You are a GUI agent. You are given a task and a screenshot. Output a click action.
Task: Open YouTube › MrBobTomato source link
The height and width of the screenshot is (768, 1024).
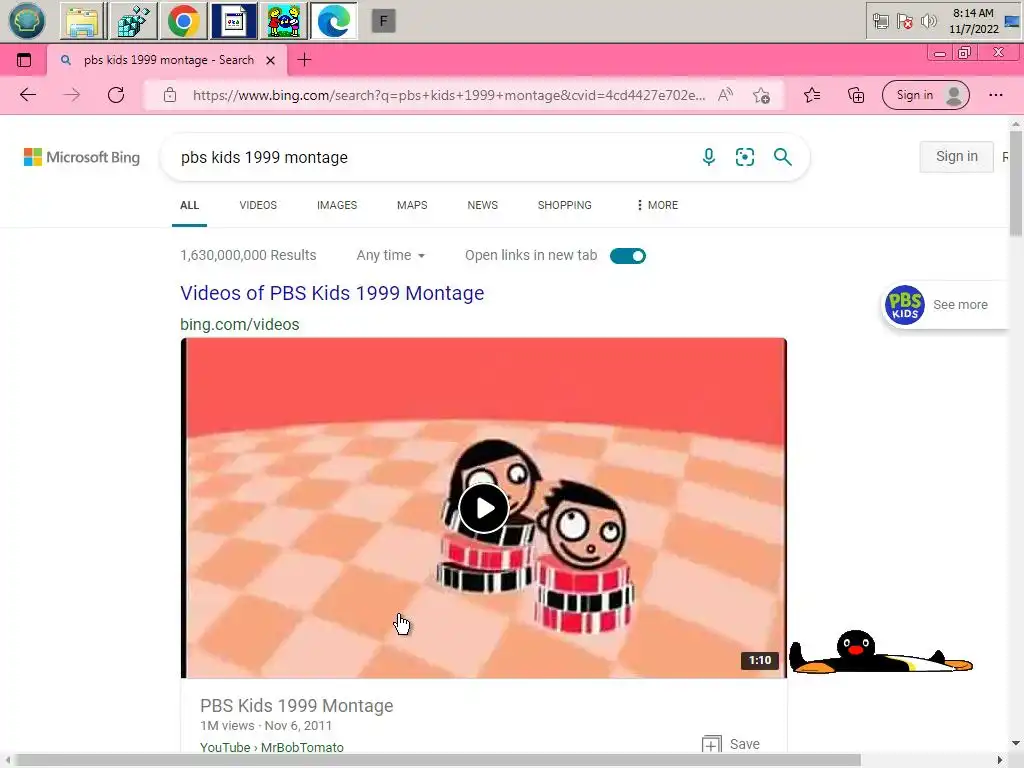click(x=272, y=747)
